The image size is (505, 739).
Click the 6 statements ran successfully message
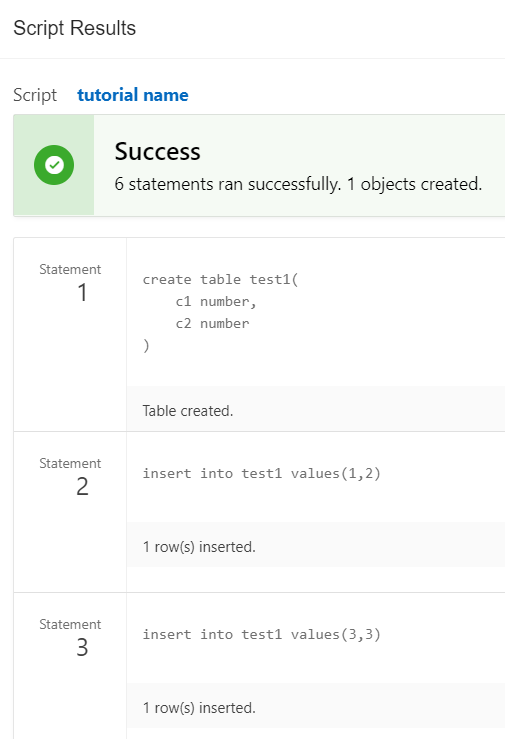(298, 184)
